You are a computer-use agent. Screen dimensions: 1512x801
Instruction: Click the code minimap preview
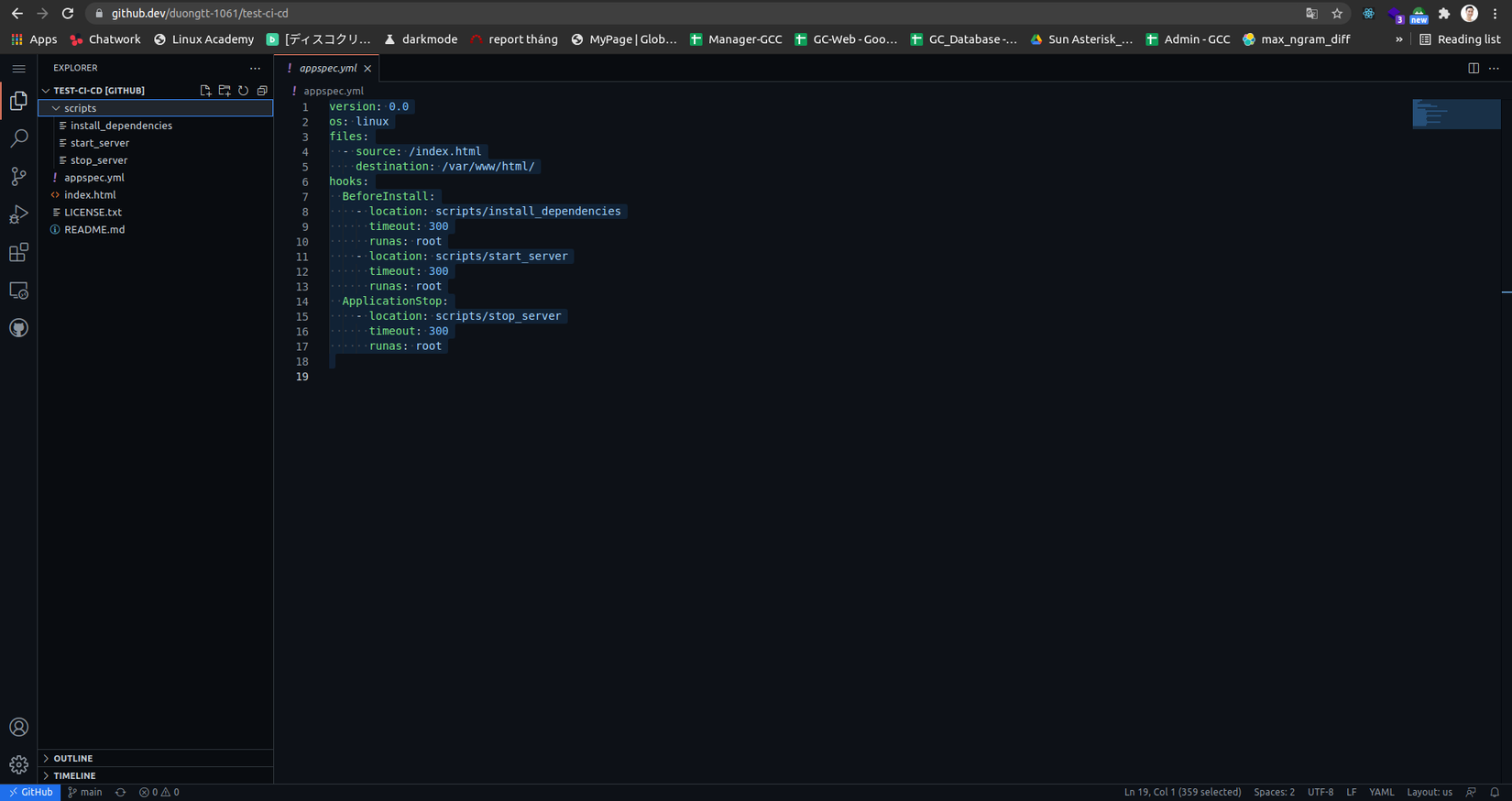[1455, 115]
